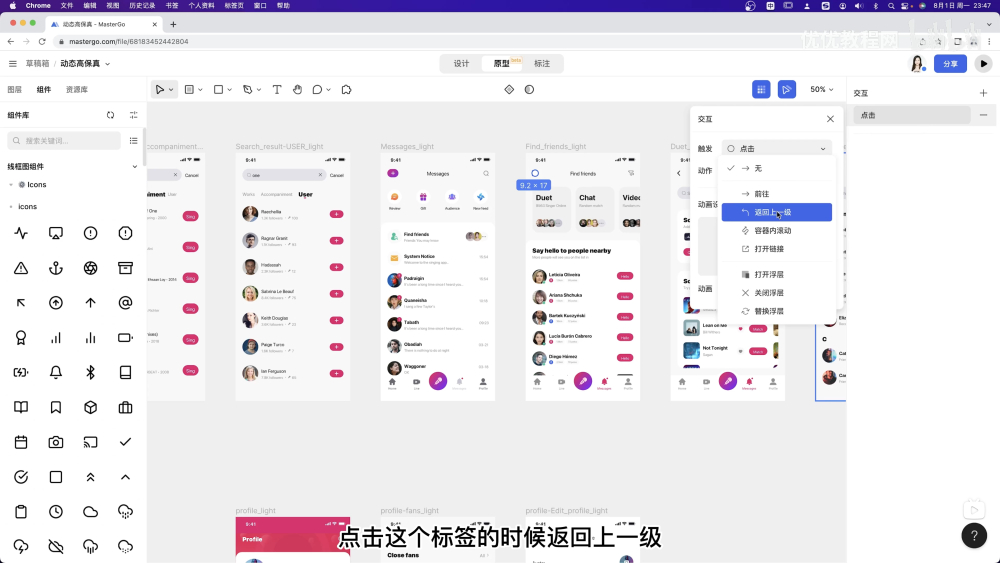Choose 打开浮层 action option
The height and width of the screenshot is (563, 1000).
(776, 275)
